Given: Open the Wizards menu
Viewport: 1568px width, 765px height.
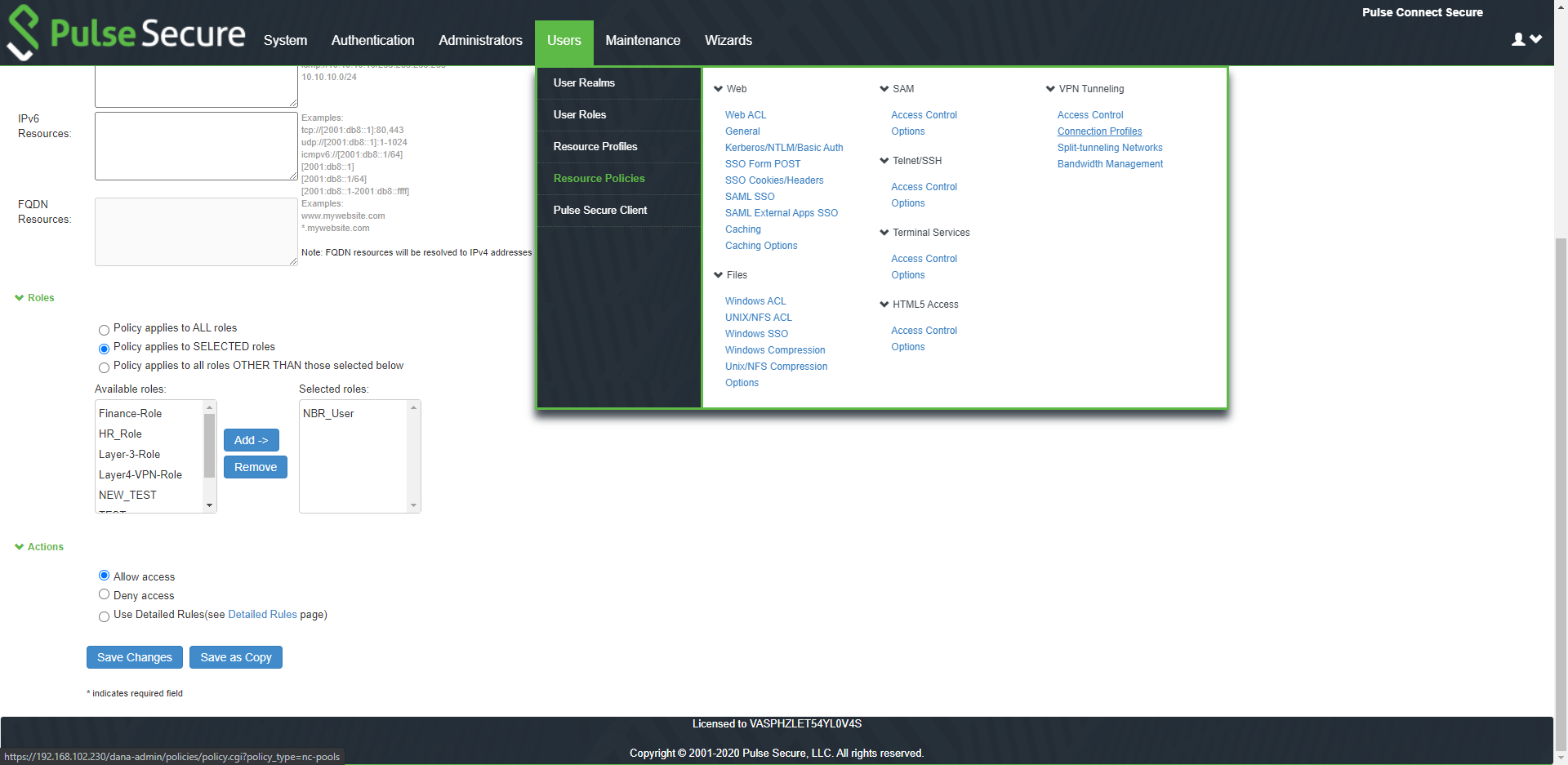Looking at the screenshot, I should (x=728, y=40).
